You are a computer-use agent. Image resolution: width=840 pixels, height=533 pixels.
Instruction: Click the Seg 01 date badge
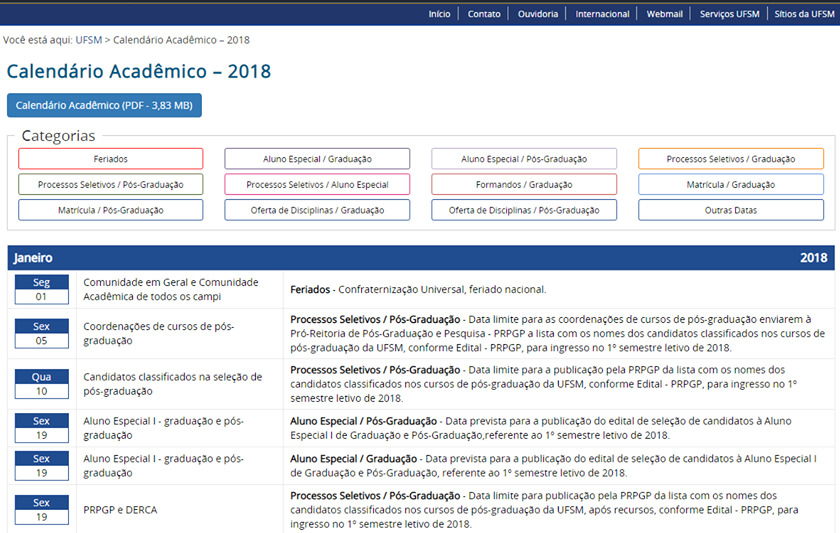pyautogui.click(x=41, y=289)
